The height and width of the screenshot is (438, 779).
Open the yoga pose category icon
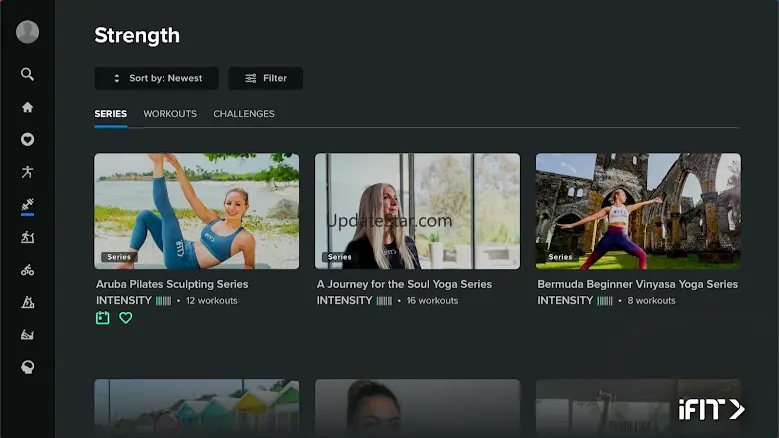[x=27, y=172]
